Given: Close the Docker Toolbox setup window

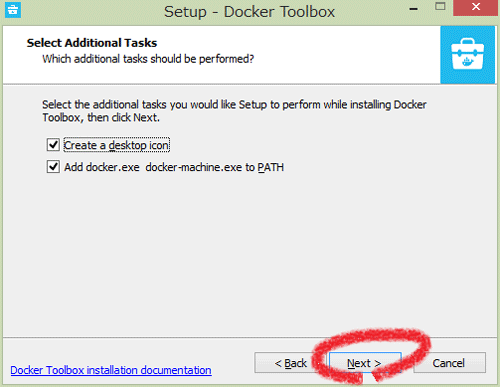Looking at the screenshot, I should point(476,7).
